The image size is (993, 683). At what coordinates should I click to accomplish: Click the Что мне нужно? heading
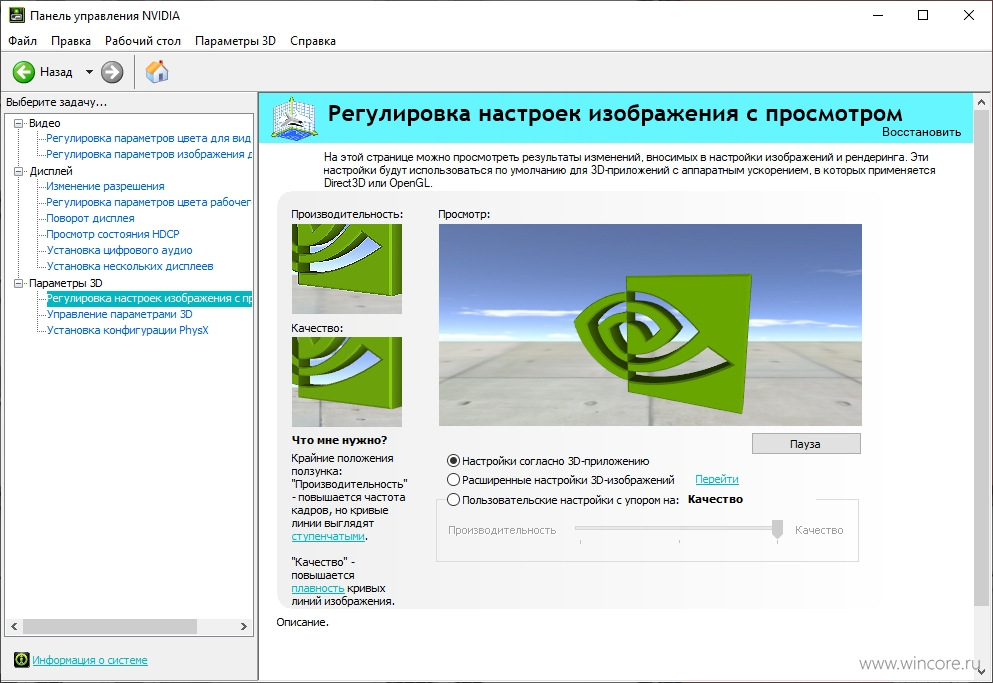click(339, 440)
